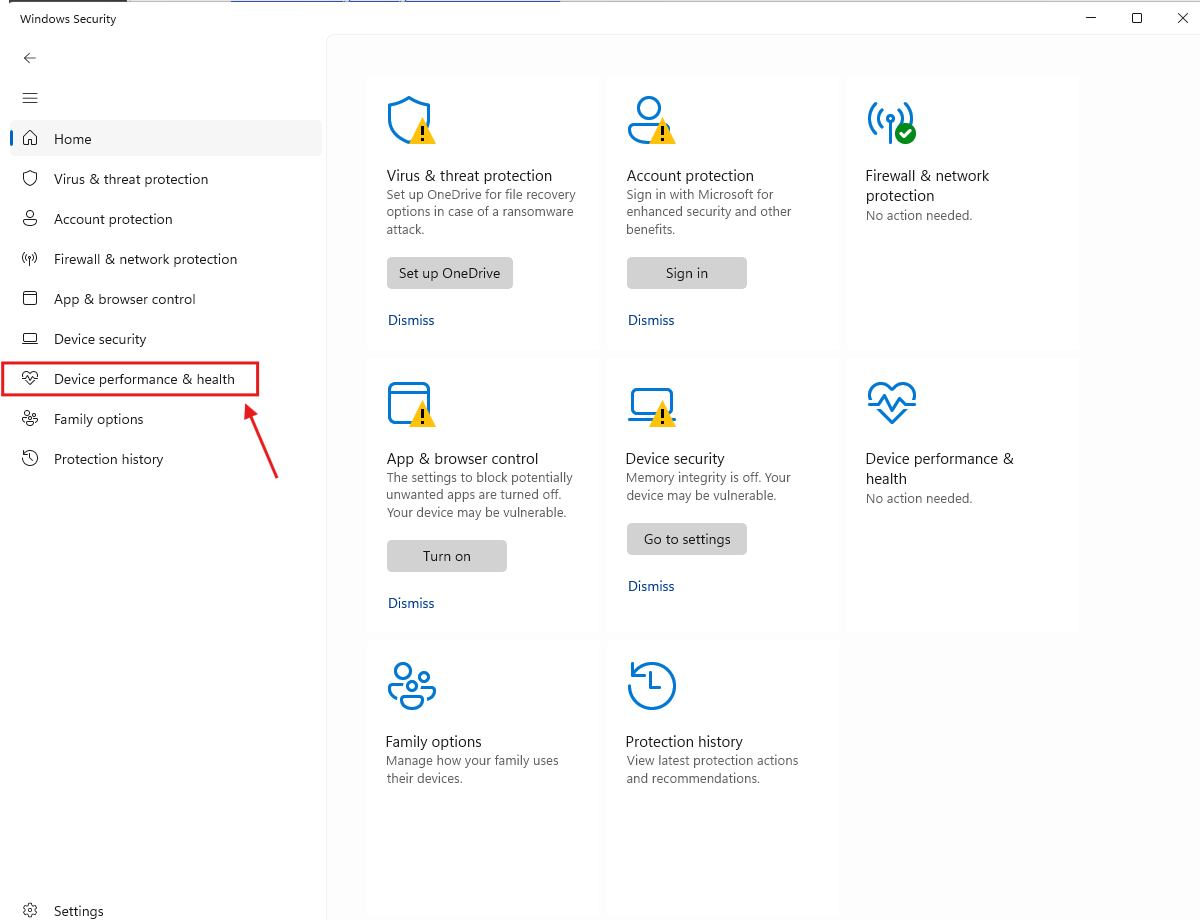Open the App & browser control window icon
Image resolution: width=1200 pixels, height=920 pixels.
[x=410, y=404]
